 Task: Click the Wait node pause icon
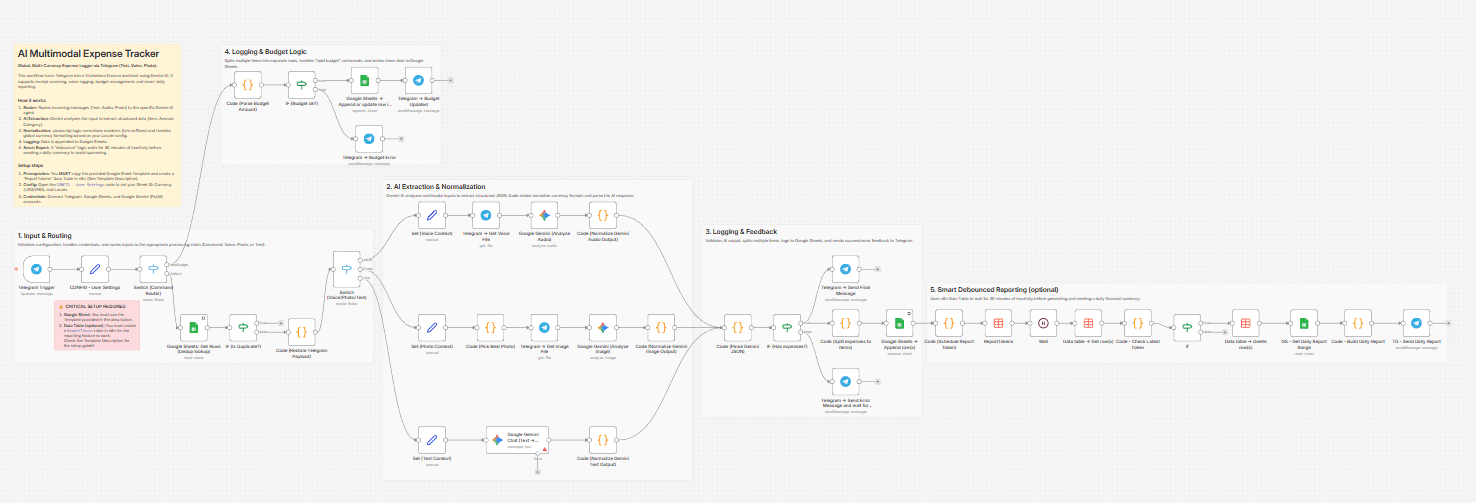(1043, 324)
